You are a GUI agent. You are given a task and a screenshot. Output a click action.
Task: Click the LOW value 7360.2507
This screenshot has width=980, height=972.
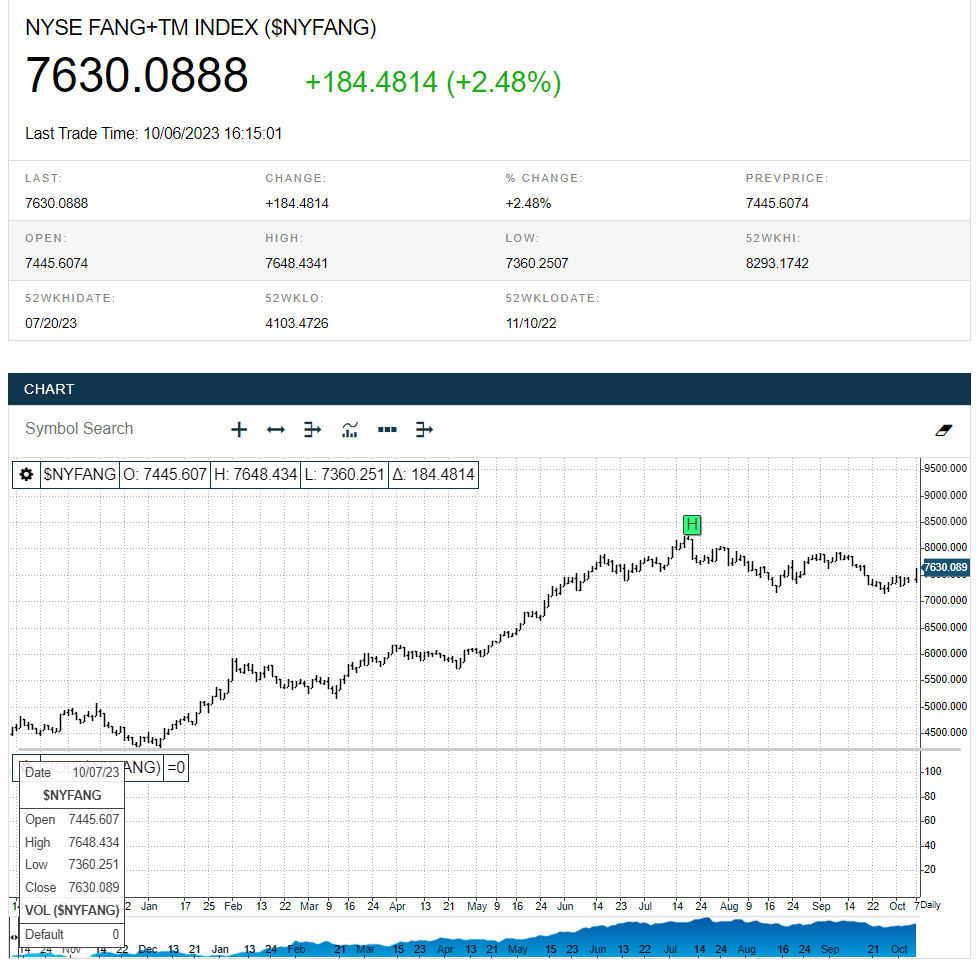tap(537, 263)
